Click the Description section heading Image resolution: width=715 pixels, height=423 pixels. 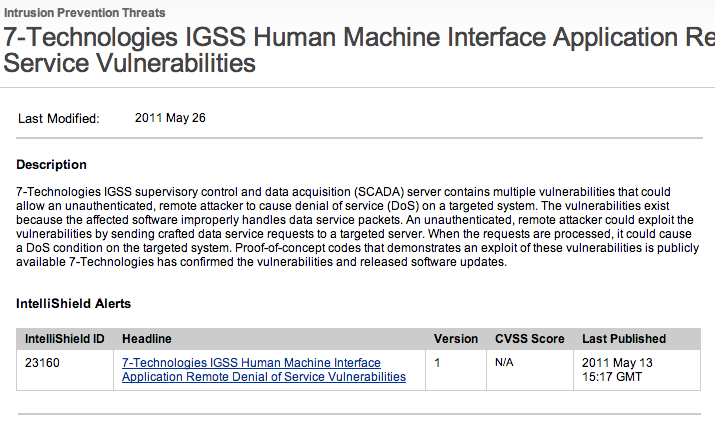click(52, 164)
